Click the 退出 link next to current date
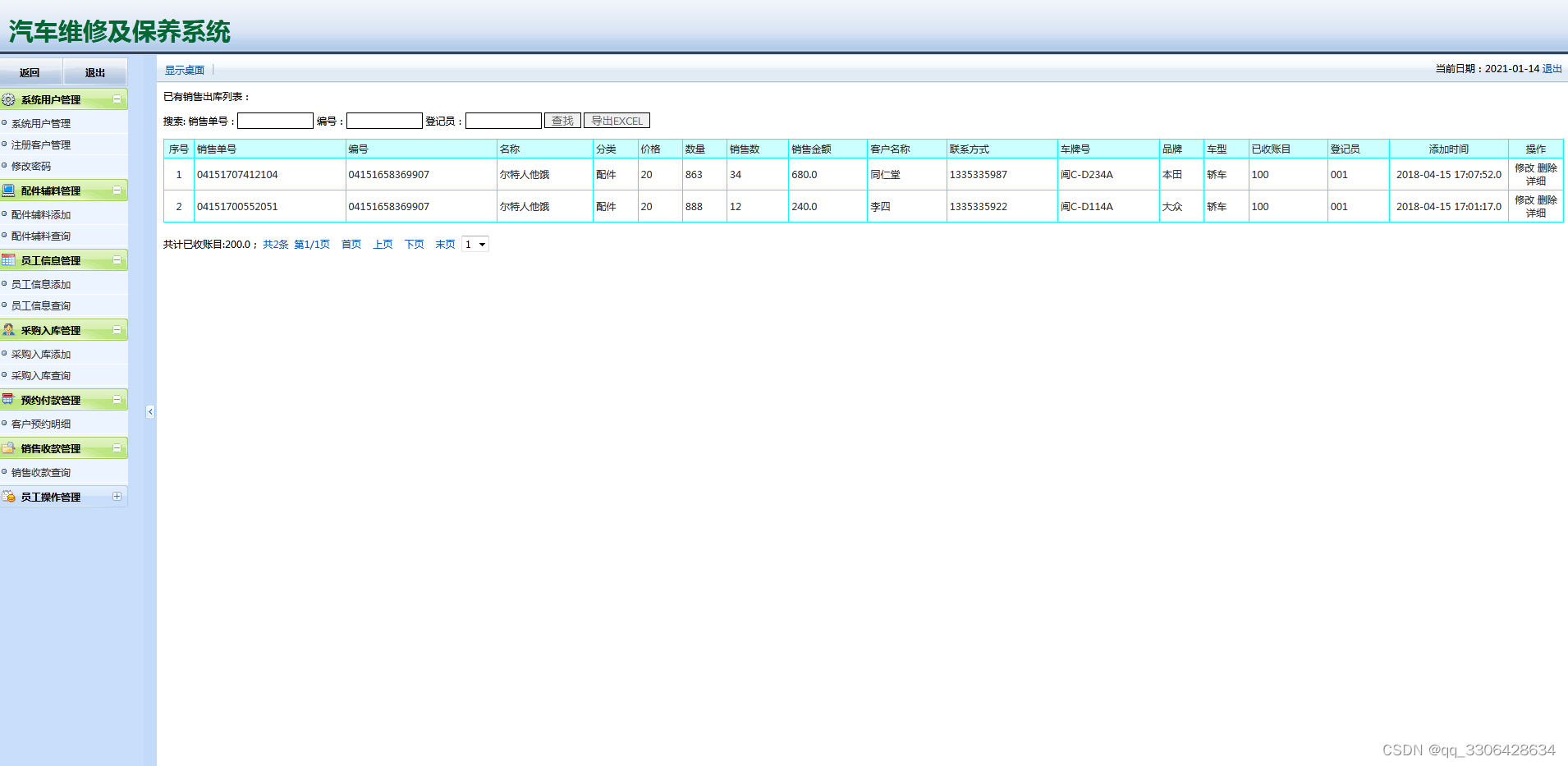The width and height of the screenshot is (1568, 766). pos(1552,69)
